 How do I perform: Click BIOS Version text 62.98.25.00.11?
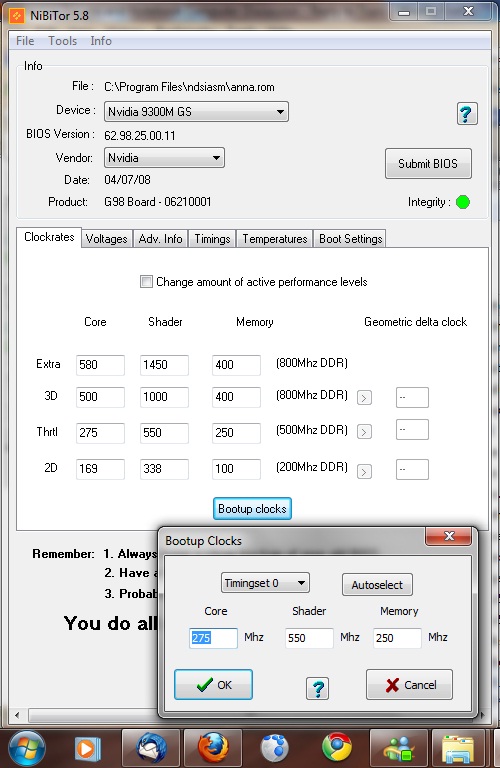140,136
